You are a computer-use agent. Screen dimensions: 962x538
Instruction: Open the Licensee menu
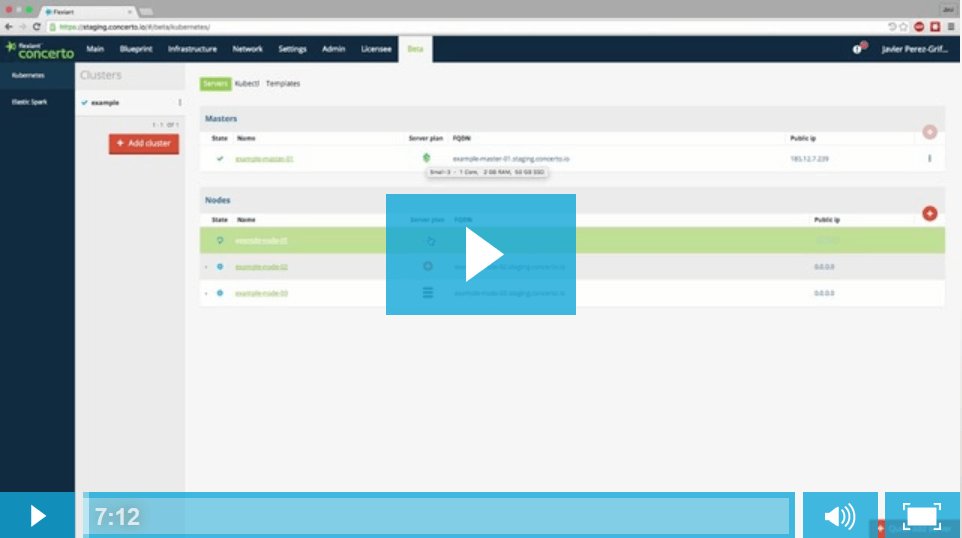coord(376,49)
